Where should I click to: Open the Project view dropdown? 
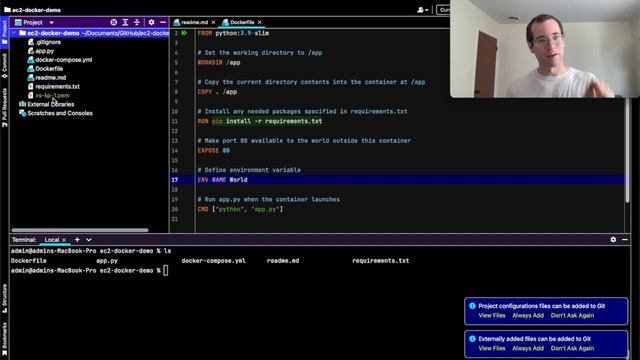[x=51, y=22]
